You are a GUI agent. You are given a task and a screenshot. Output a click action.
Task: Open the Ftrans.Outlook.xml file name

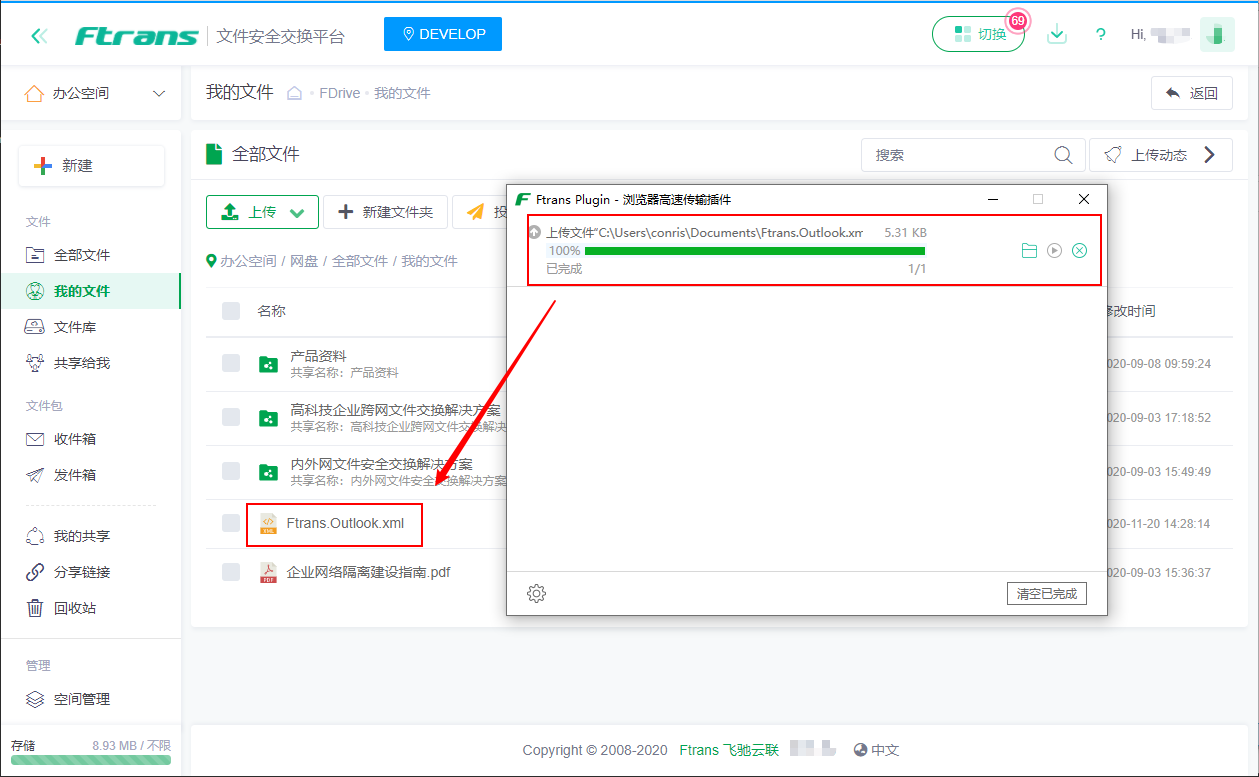coord(345,523)
